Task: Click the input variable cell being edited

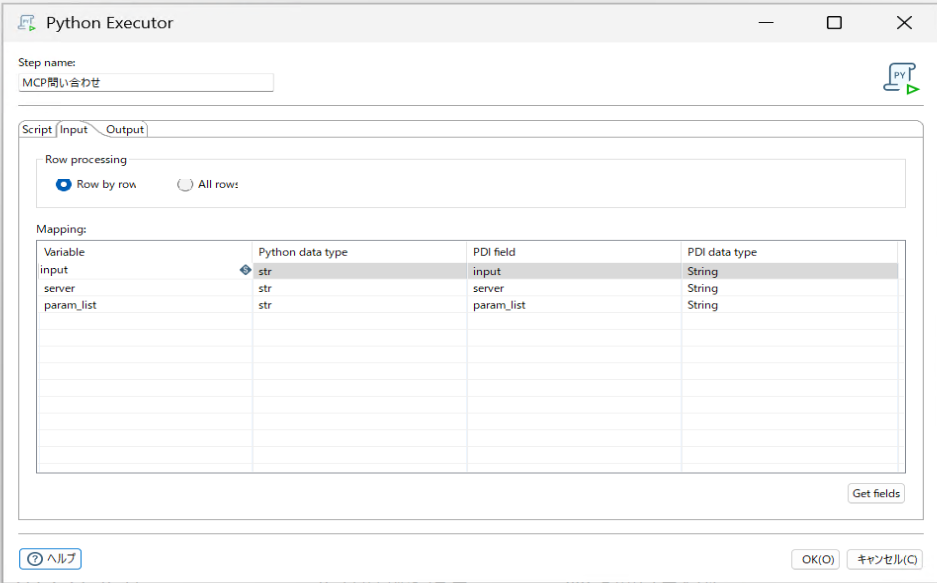Action: point(139,270)
